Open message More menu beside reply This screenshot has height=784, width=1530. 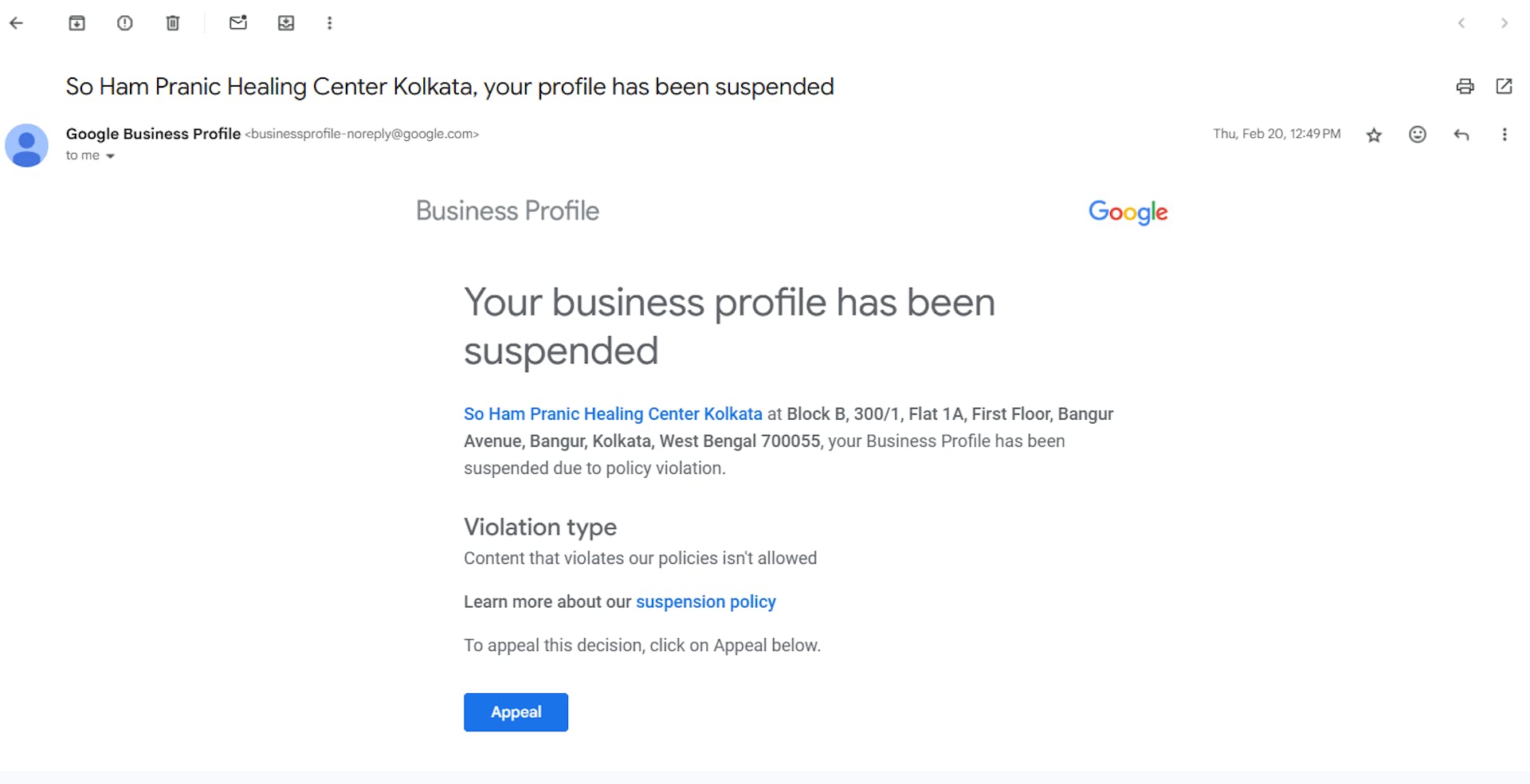coord(1504,135)
